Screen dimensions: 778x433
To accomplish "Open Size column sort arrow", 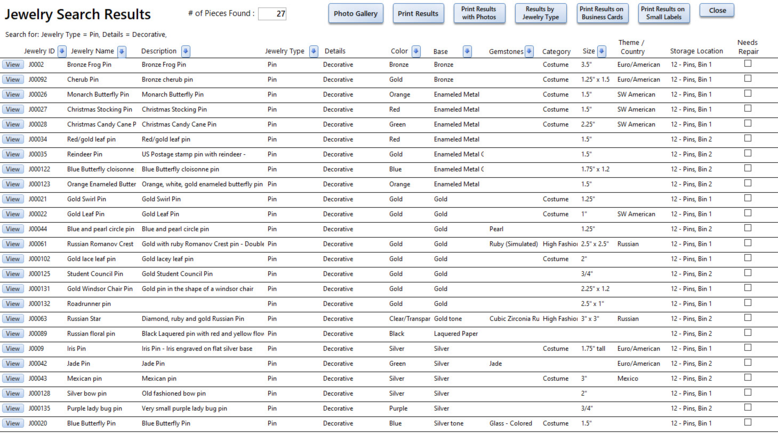I will (x=602, y=51).
